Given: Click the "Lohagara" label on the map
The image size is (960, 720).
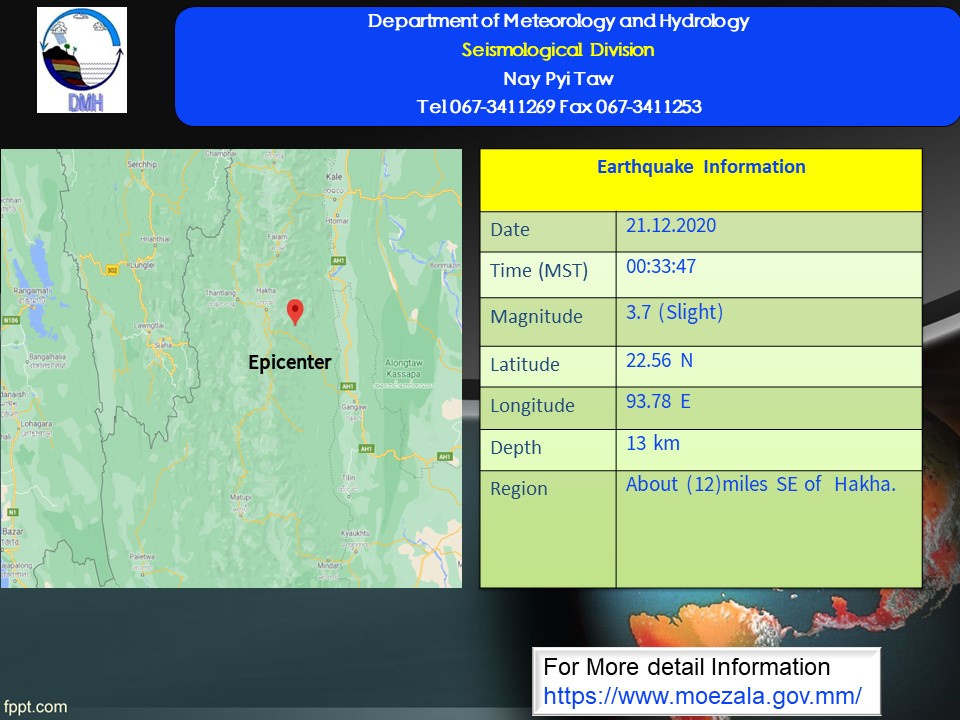Looking at the screenshot, I should click(x=37, y=424).
